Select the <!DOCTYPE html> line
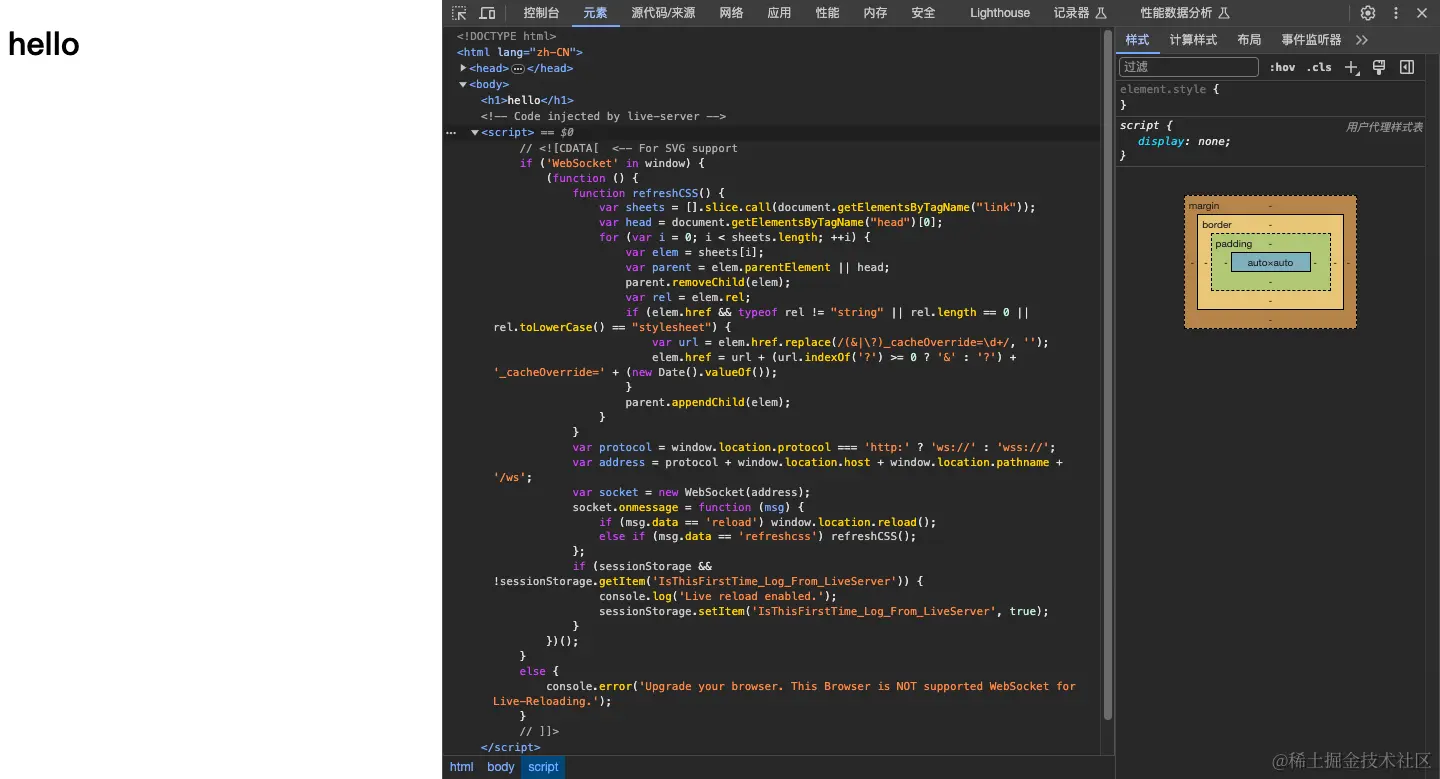 506,36
